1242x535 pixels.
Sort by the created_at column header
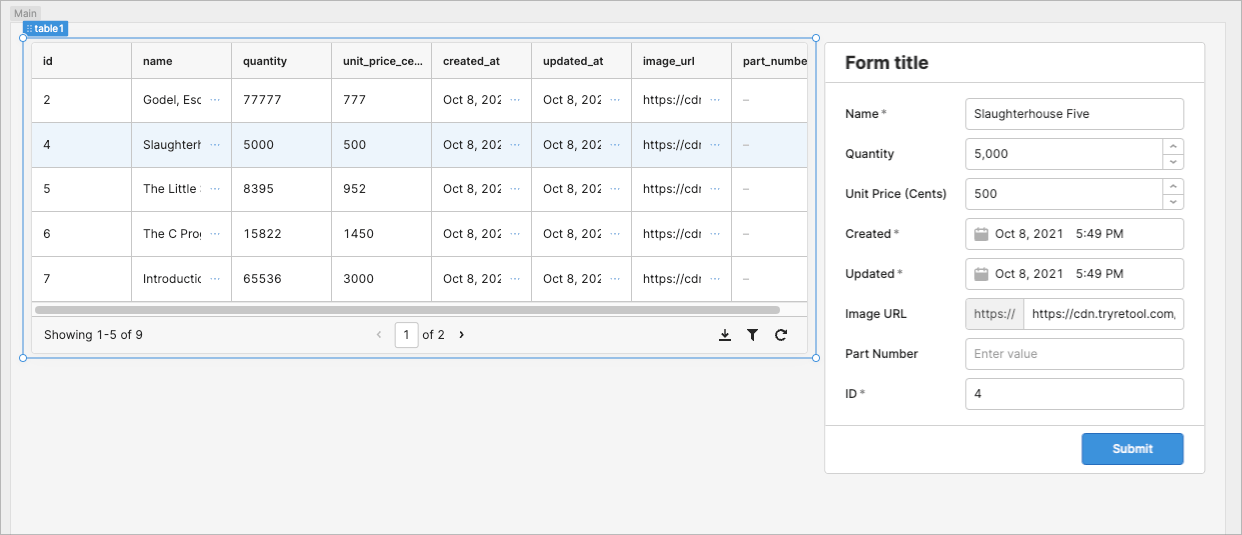tap(481, 61)
